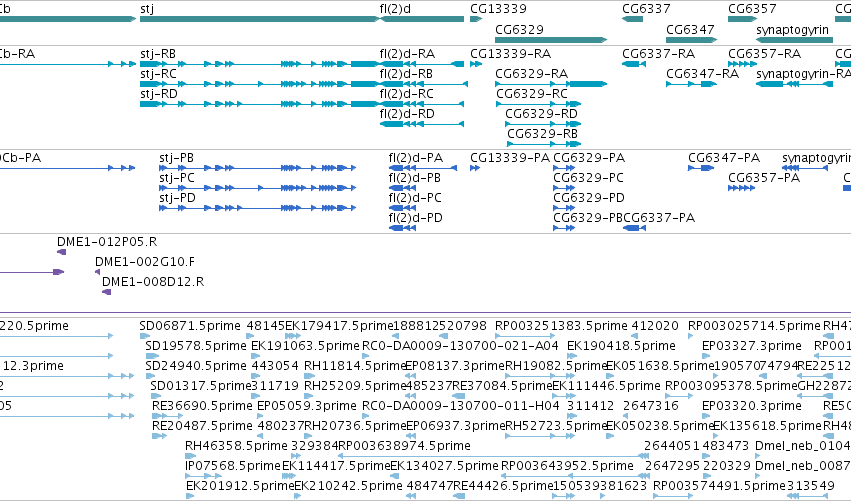Click CG6329-RD transcript label
Image resolution: width=851 pixels, height=501 pixels.
point(541,114)
